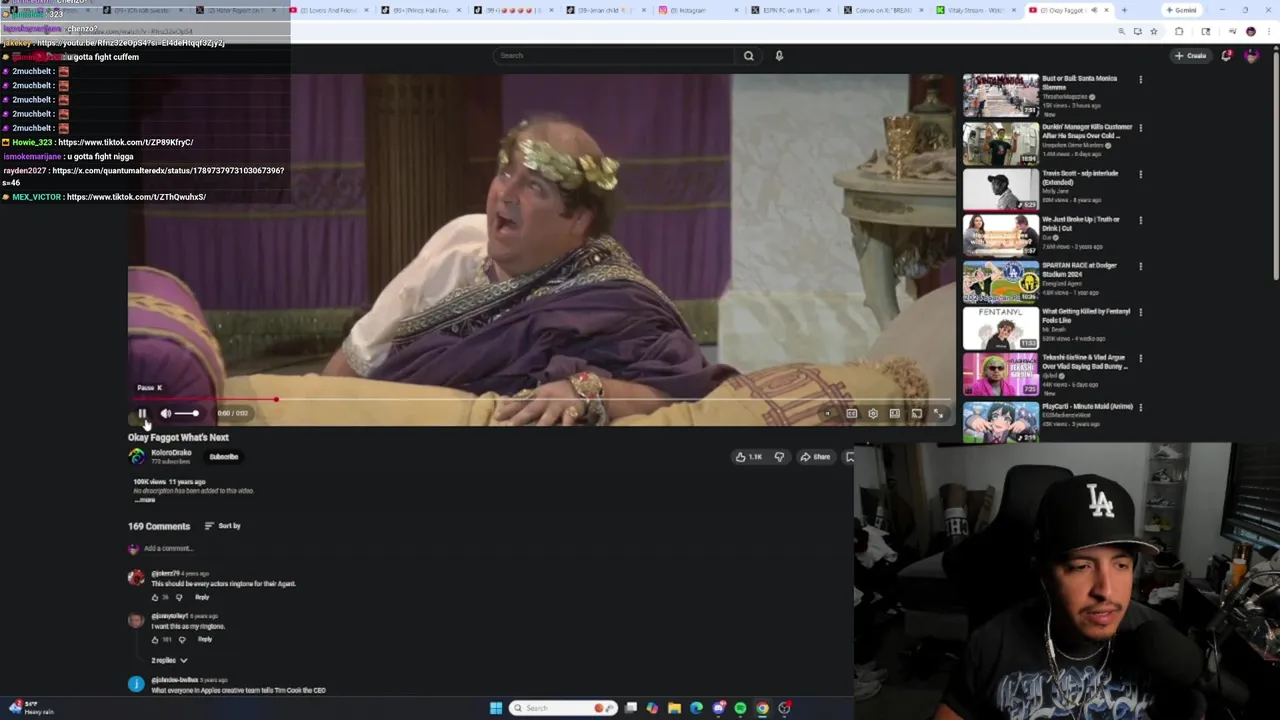Share this video
The image size is (1280, 720).
(814, 457)
